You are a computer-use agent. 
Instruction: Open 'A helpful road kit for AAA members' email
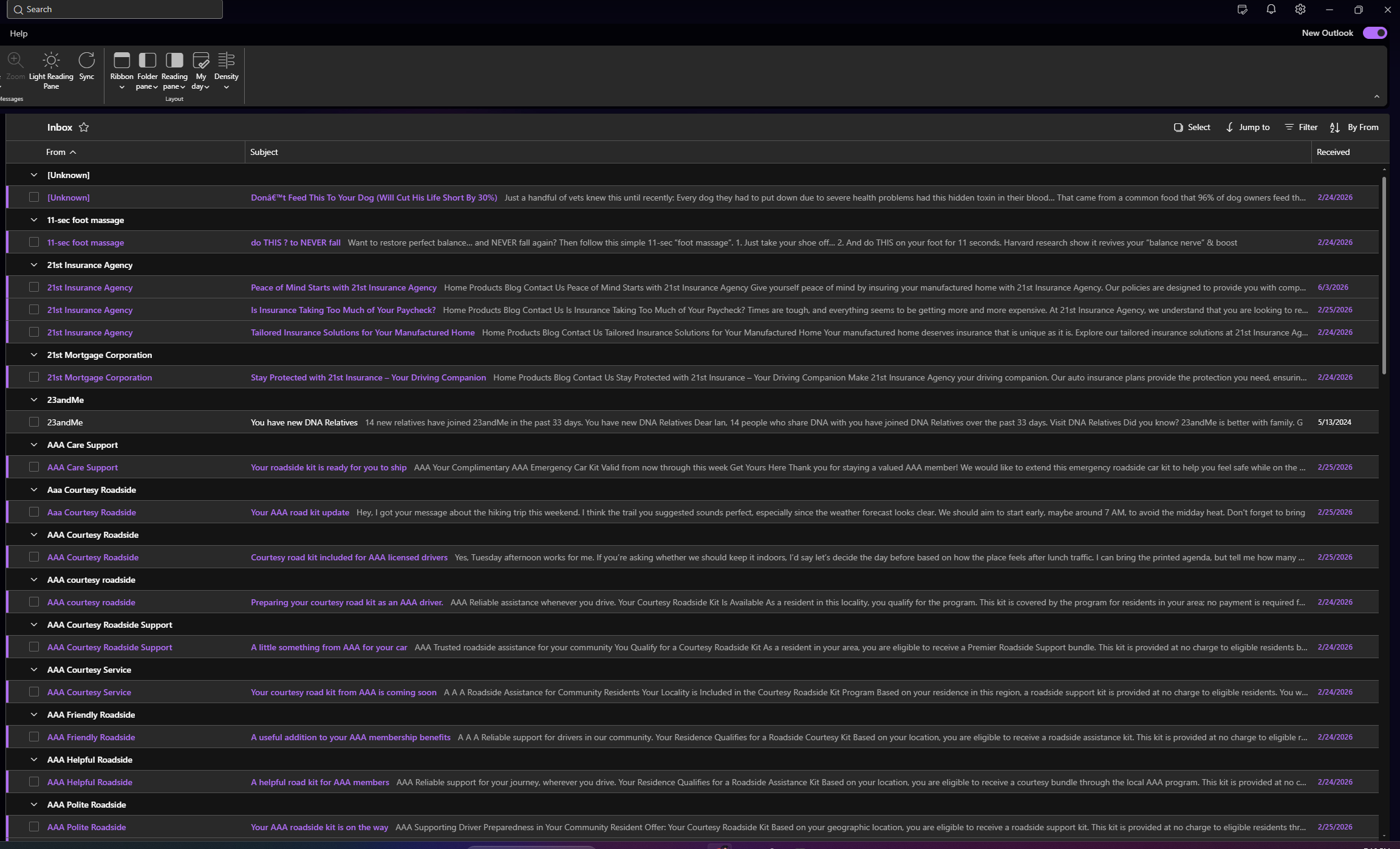click(x=692, y=782)
